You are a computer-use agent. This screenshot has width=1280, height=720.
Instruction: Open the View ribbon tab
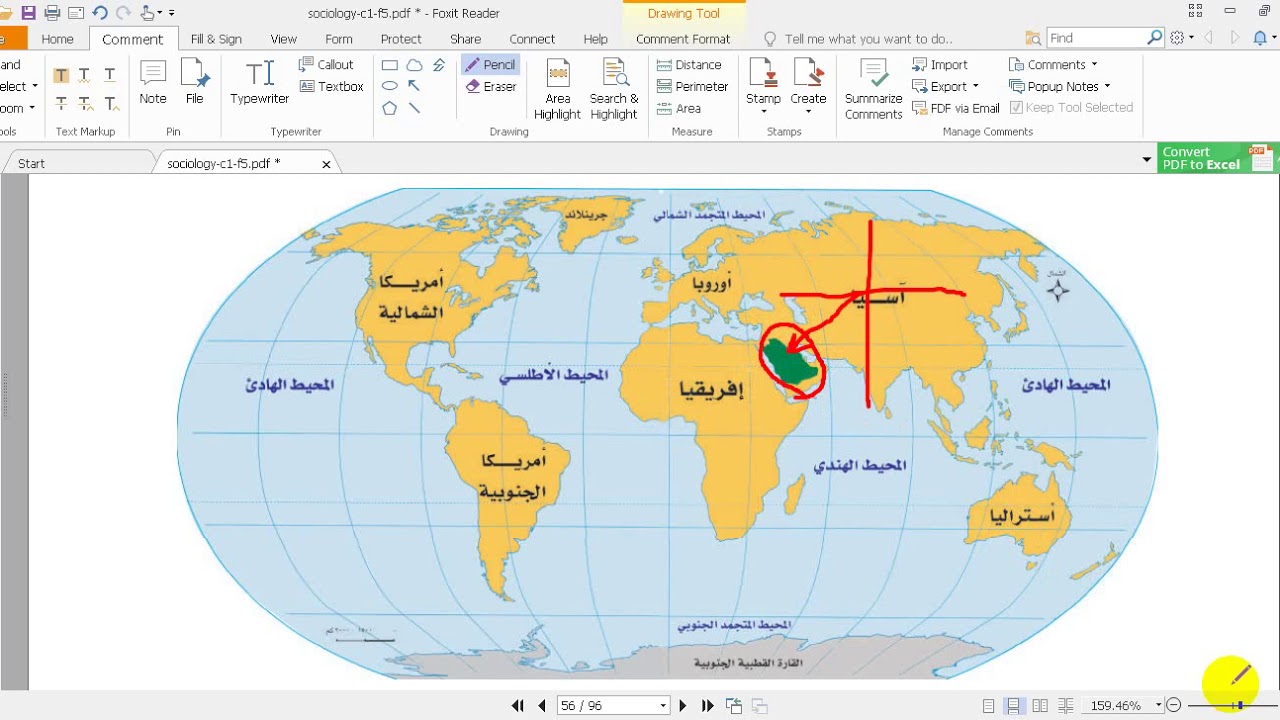click(284, 39)
